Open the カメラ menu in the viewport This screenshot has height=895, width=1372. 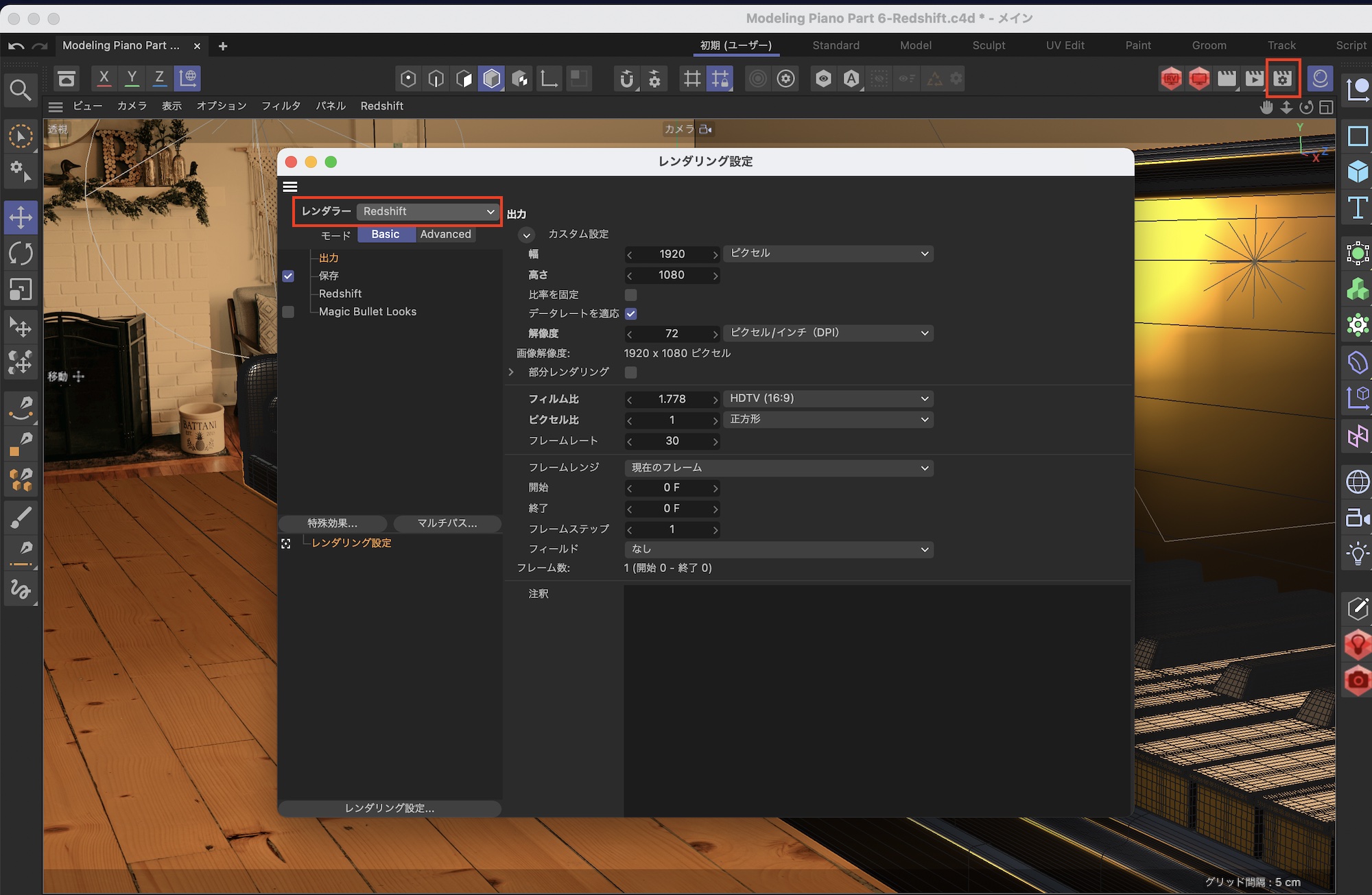[x=132, y=106]
